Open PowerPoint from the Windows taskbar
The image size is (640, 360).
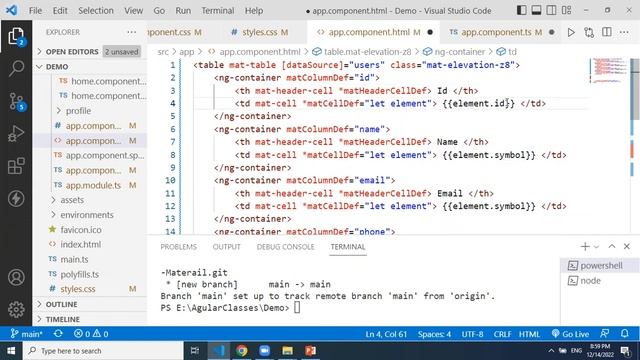[310, 351]
